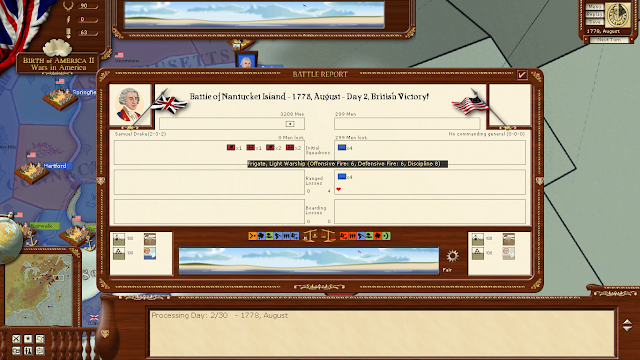
Task: Click the blue American squadron icon in Initial Squadrons
Action: (x=342, y=147)
